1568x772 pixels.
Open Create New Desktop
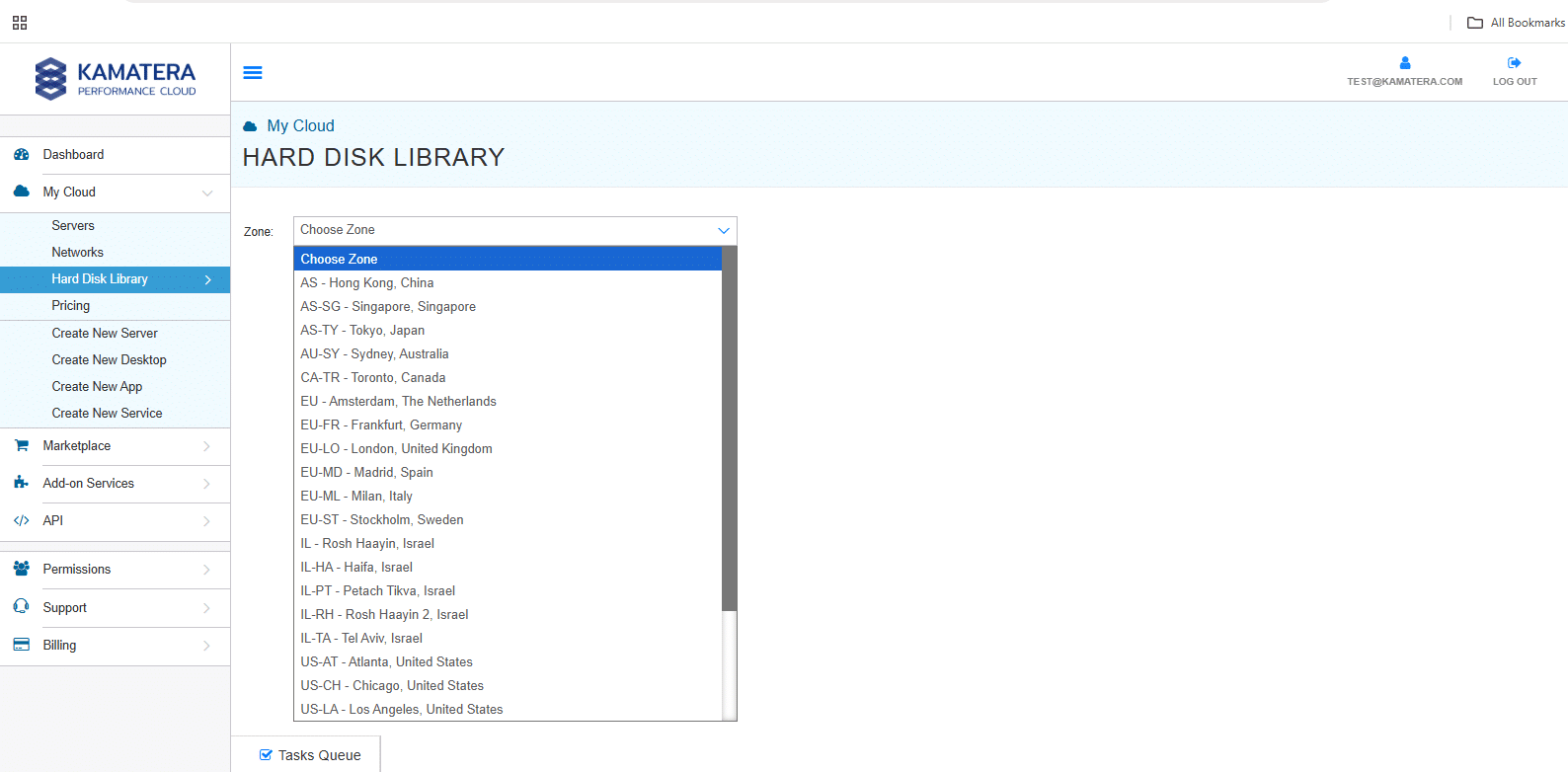[109, 360]
